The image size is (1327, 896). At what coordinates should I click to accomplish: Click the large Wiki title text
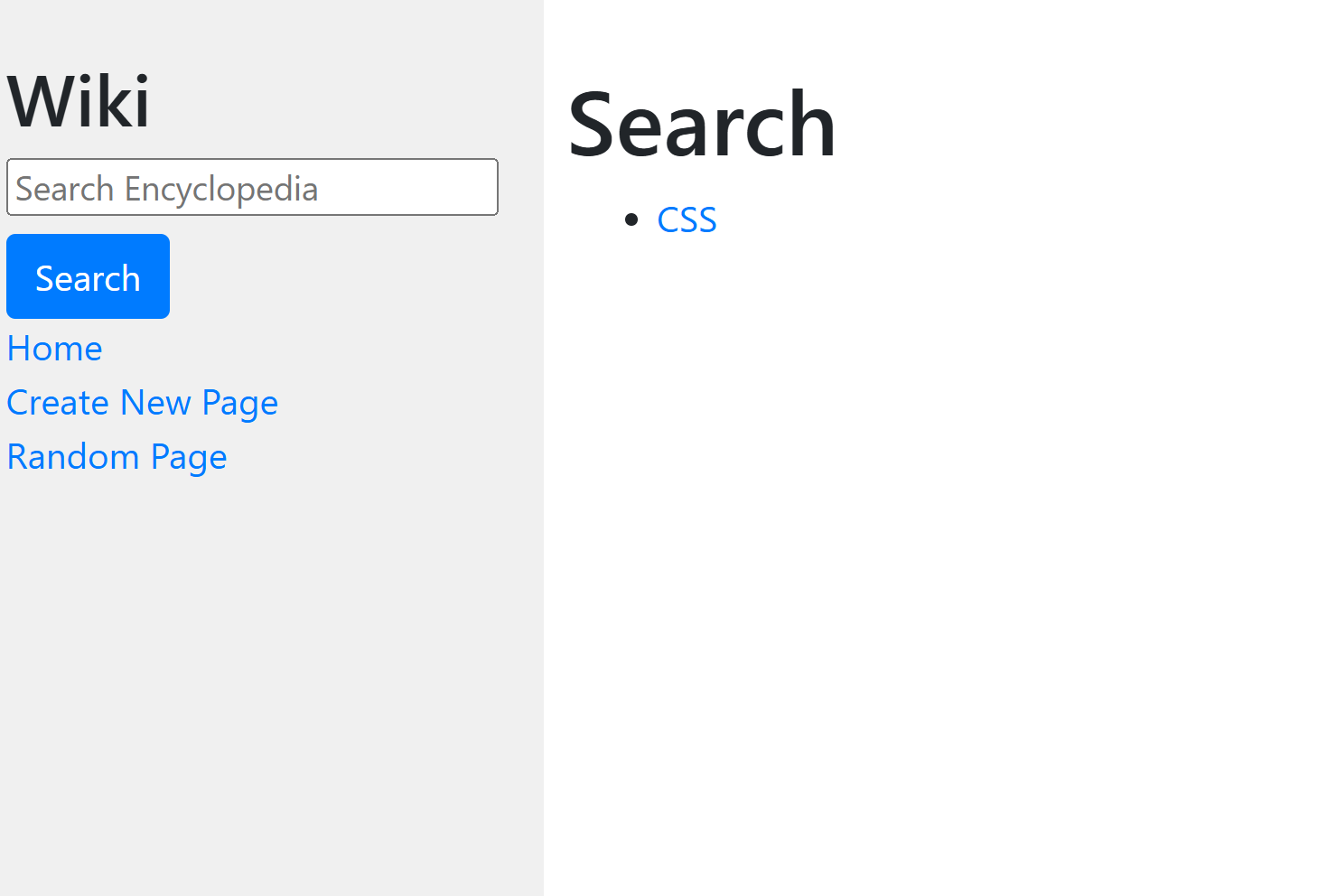[x=79, y=101]
